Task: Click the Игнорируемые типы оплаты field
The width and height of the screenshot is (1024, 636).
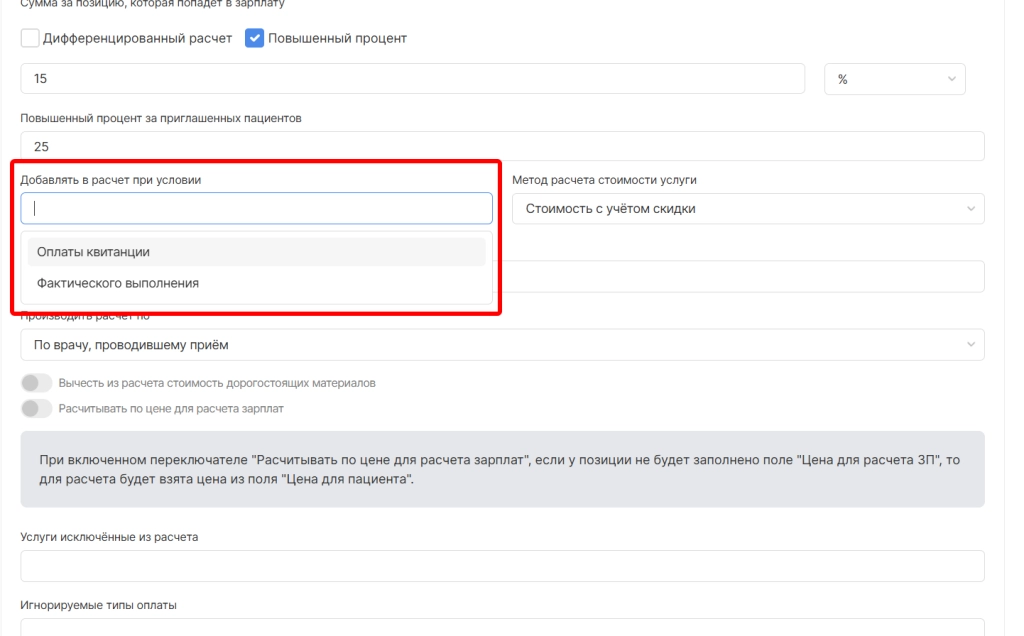Action: coord(502,626)
